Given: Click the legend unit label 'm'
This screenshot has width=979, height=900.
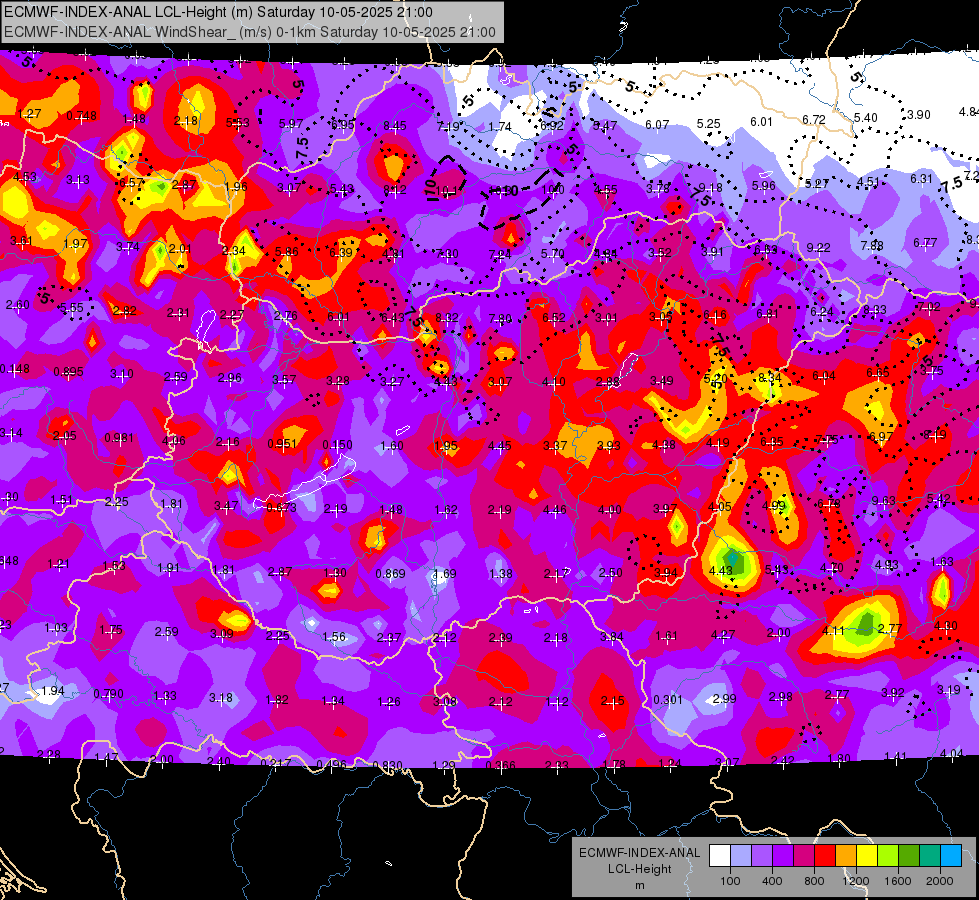Looking at the screenshot, I should click(x=639, y=885).
